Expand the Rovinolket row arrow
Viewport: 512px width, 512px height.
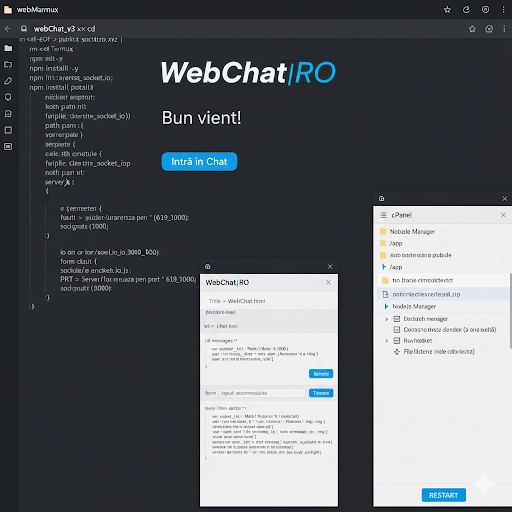pyautogui.click(x=387, y=341)
